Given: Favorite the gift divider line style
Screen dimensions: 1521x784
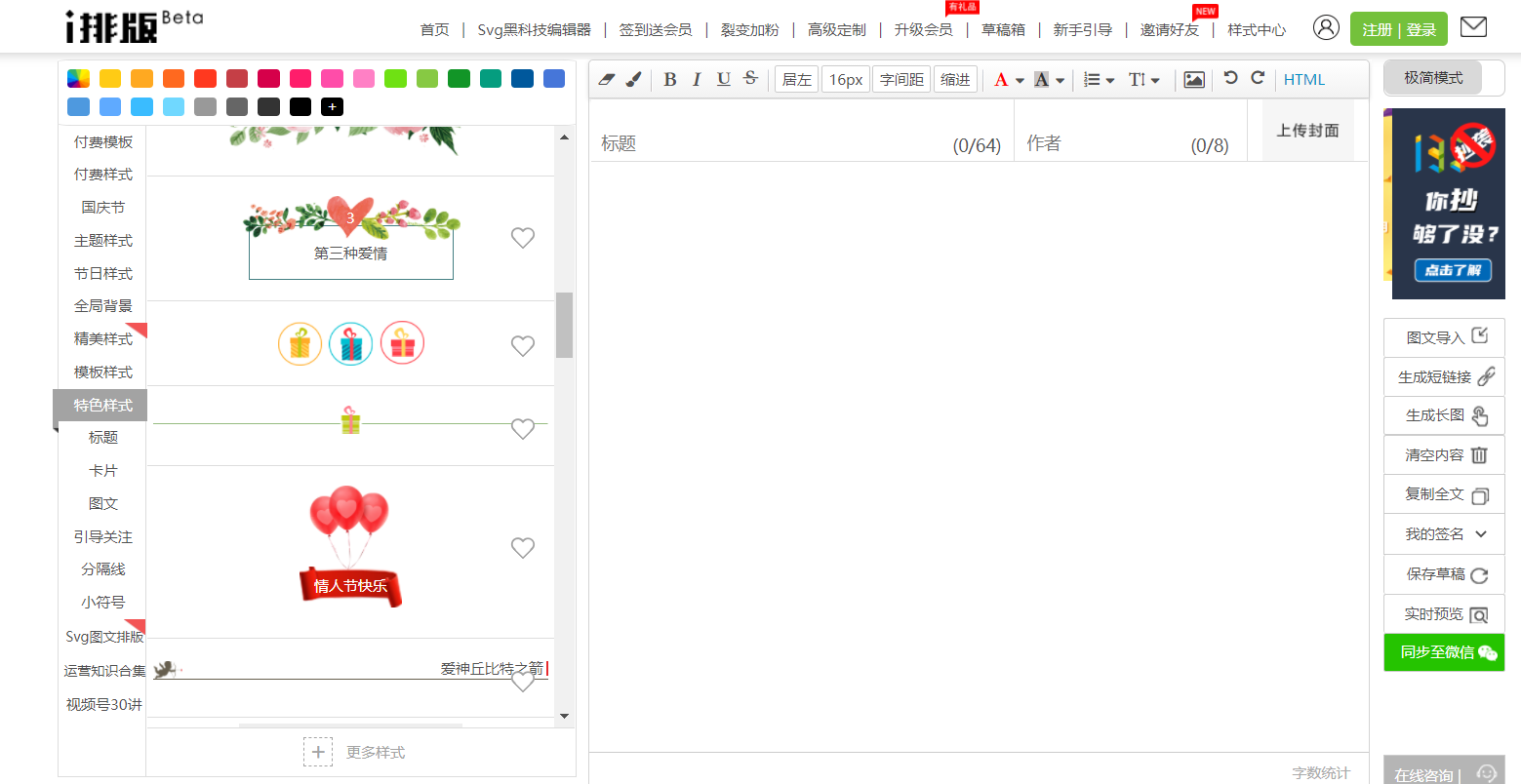Looking at the screenshot, I should (x=523, y=429).
